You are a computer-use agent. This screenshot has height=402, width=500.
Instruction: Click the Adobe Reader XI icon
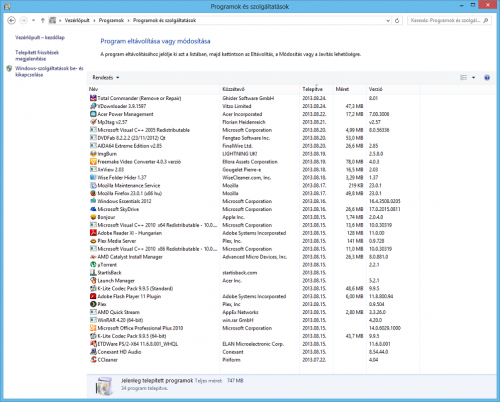(93, 233)
